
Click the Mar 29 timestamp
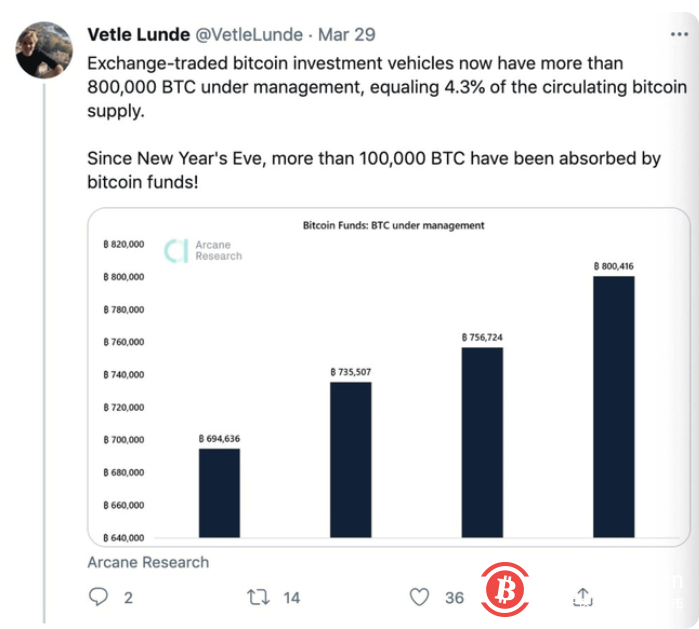346,35
